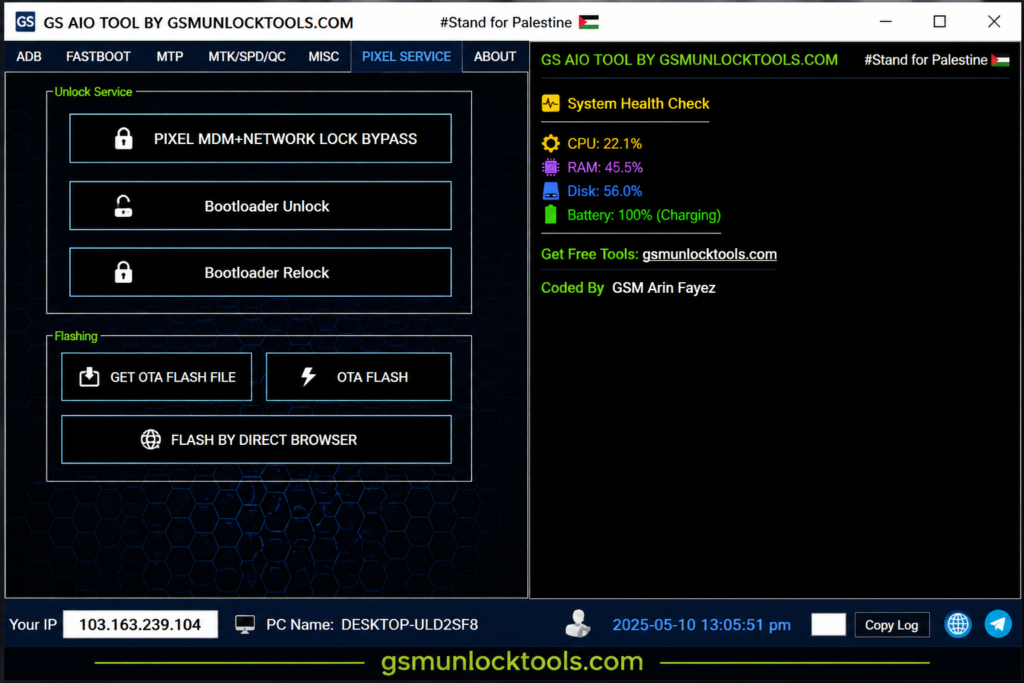Click FLASH BY DIRECT BROWSER button
This screenshot has width=1024, height=683.
point(257,439)
